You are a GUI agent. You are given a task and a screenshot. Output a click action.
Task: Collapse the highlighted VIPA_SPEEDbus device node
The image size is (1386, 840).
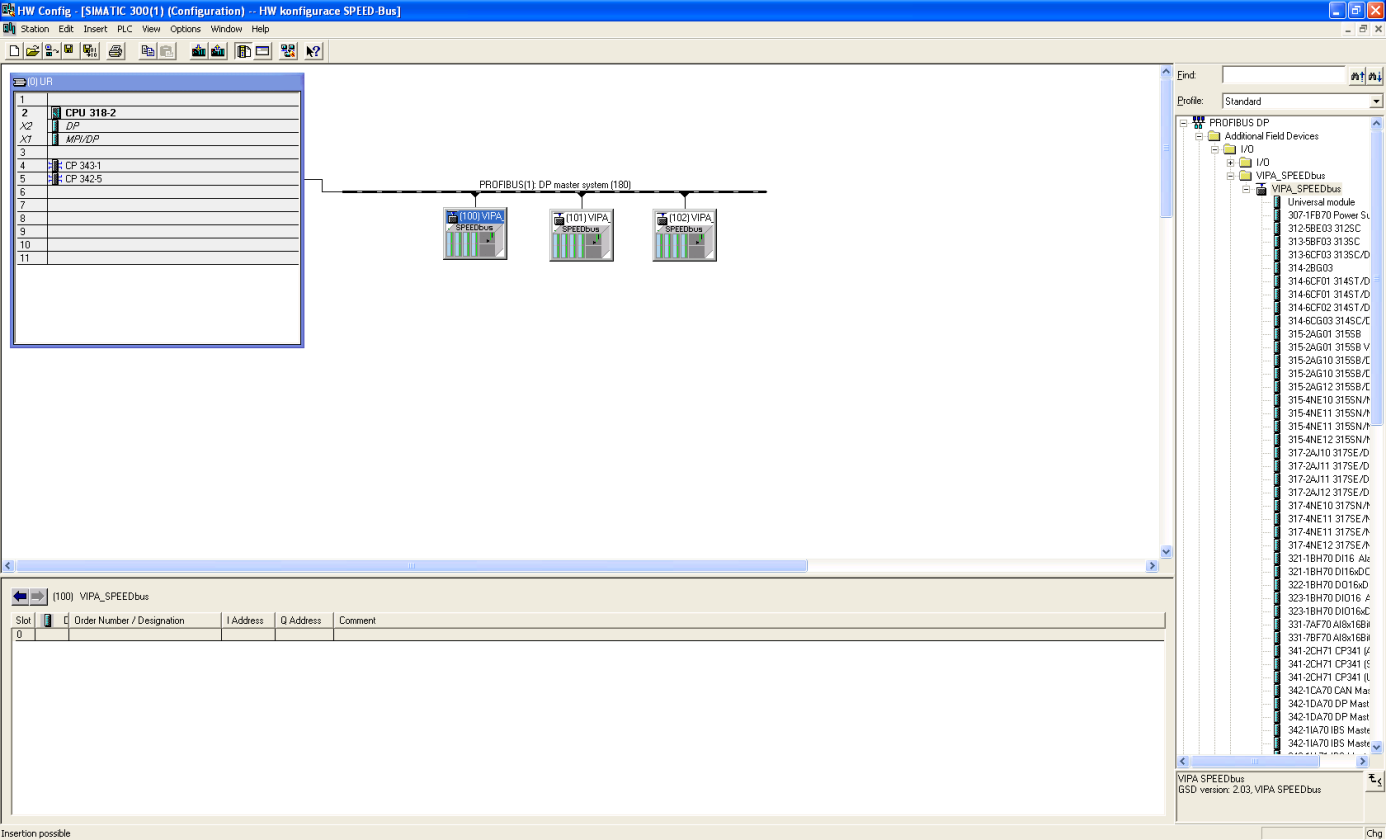tap(1247, 189)
